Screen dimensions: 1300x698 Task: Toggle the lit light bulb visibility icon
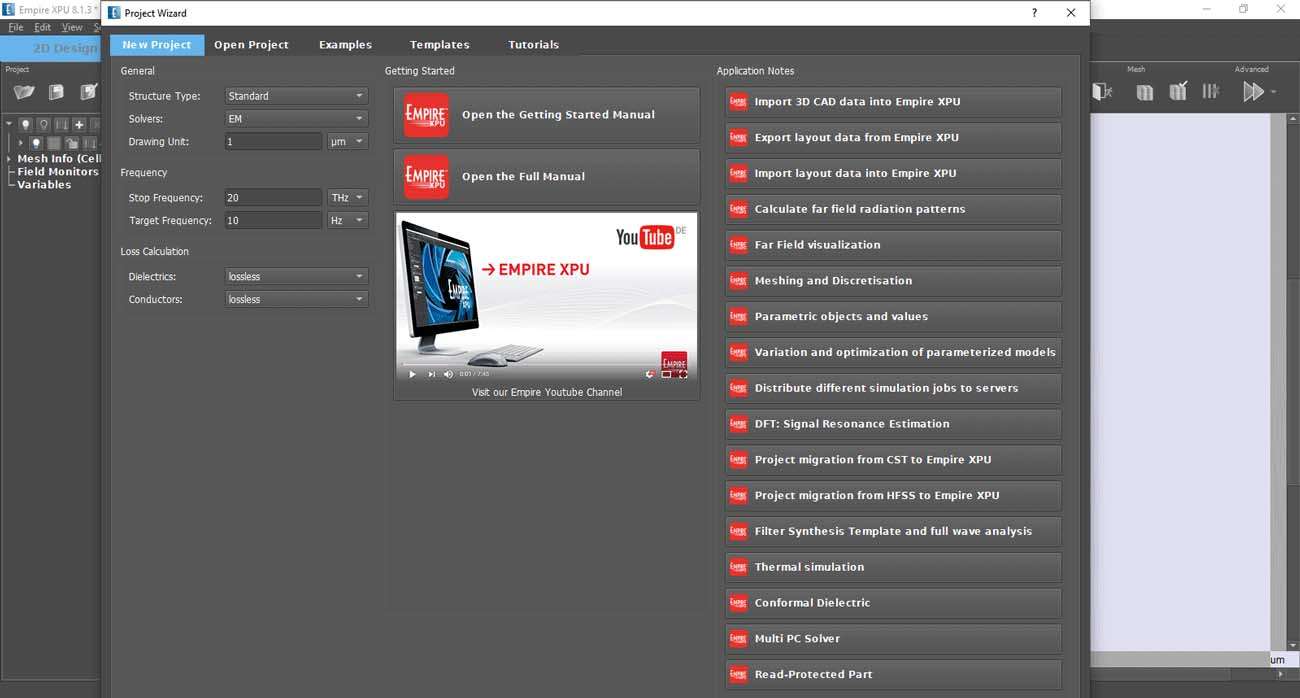[x=26, y=125]
